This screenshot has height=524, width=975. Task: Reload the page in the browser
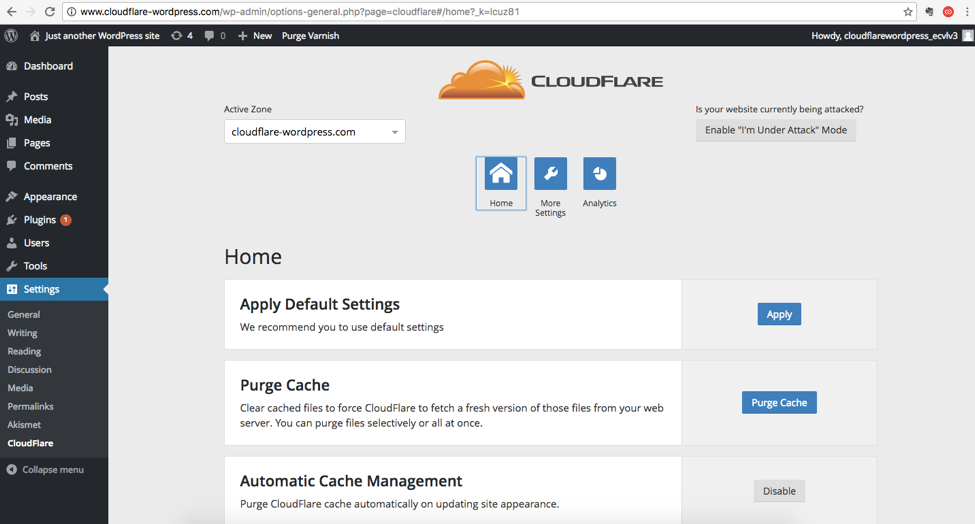click(x=50, y=12)
